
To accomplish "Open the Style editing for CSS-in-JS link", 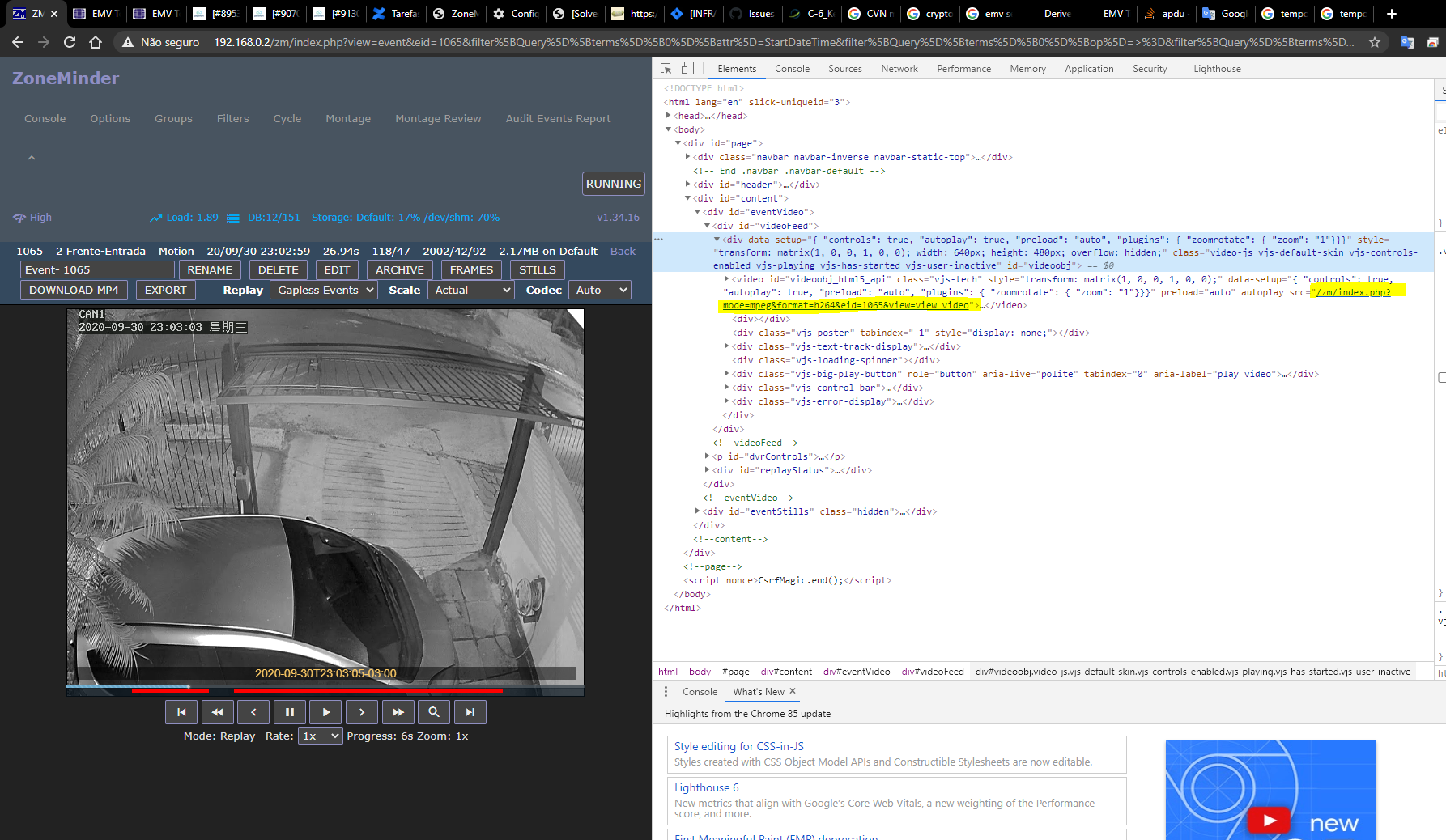I will click(738, 746).
